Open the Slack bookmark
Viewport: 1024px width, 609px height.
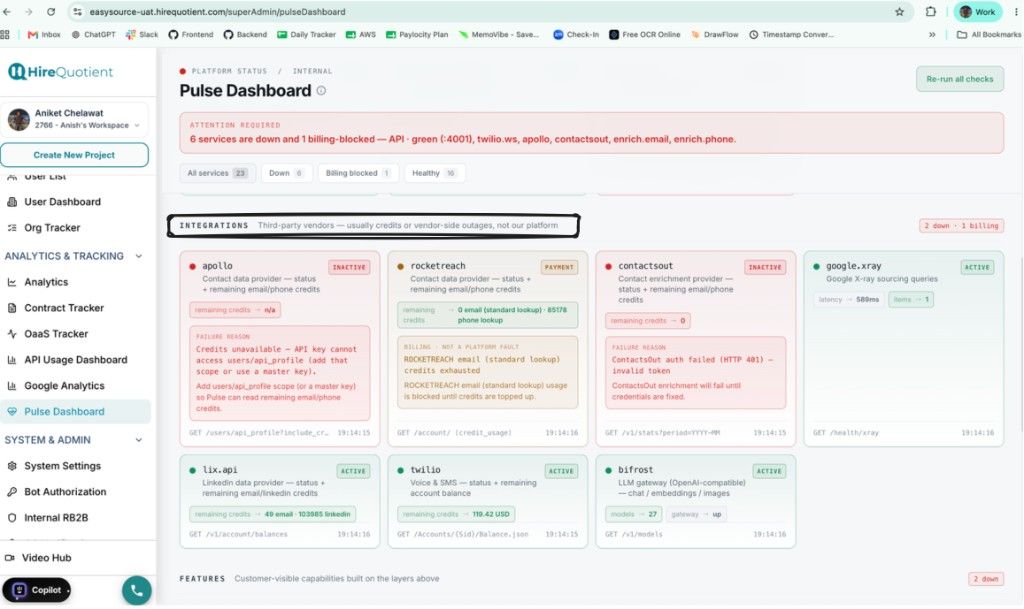[142, 35]
